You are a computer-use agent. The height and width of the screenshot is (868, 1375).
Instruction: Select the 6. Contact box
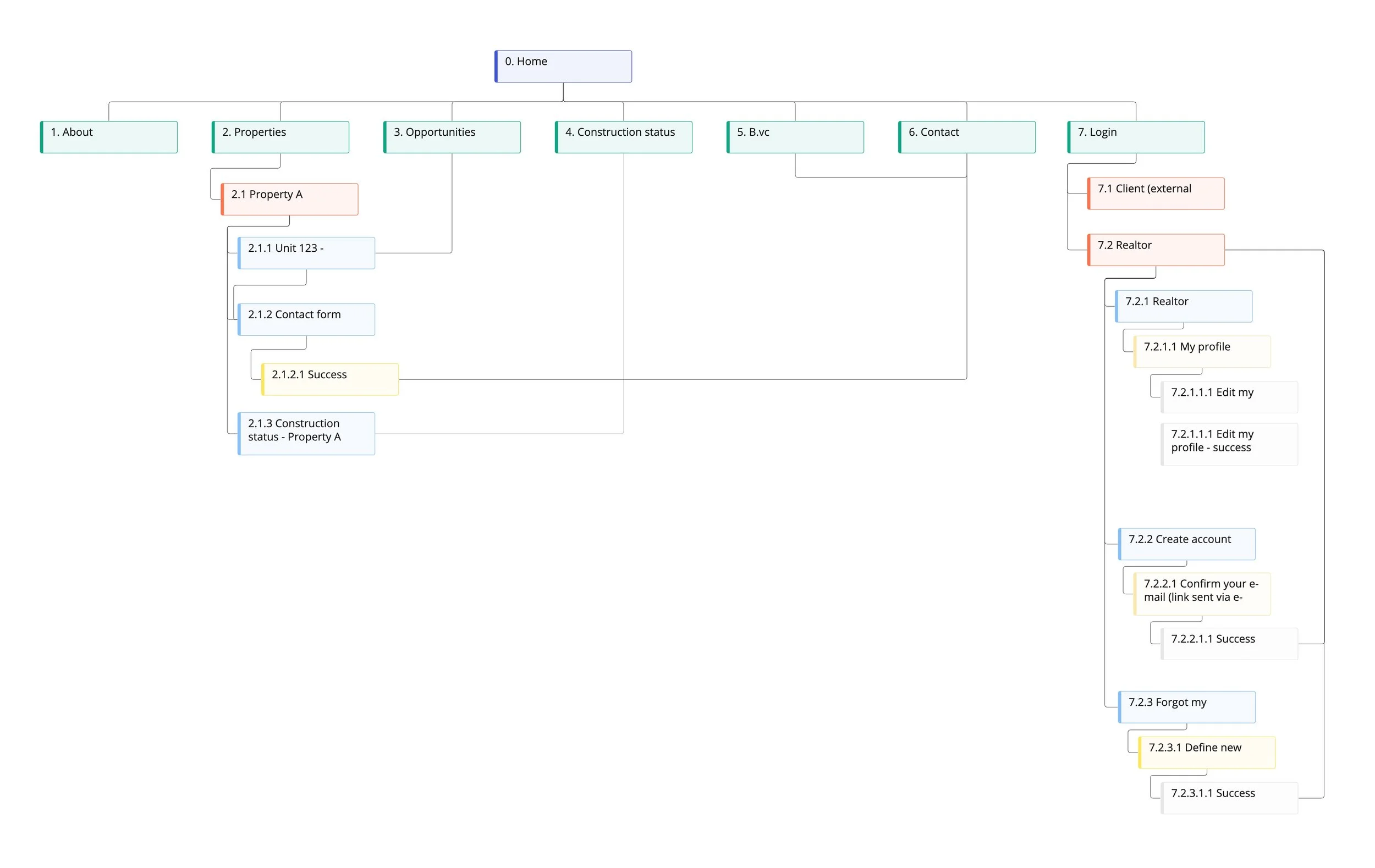pyautogui.click(x=966, y=136)
